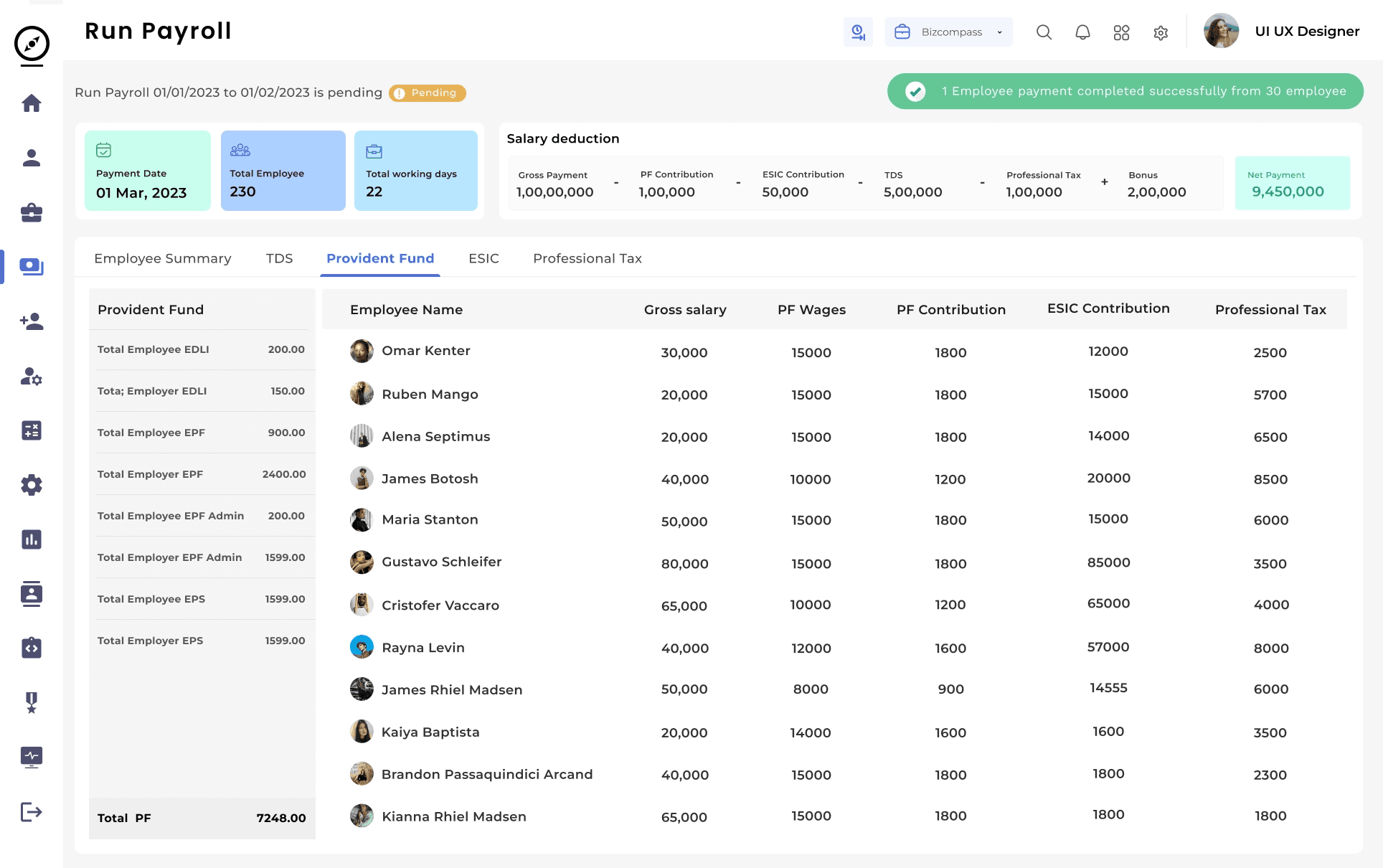Select the Professional Tax tab

[587, 258]
